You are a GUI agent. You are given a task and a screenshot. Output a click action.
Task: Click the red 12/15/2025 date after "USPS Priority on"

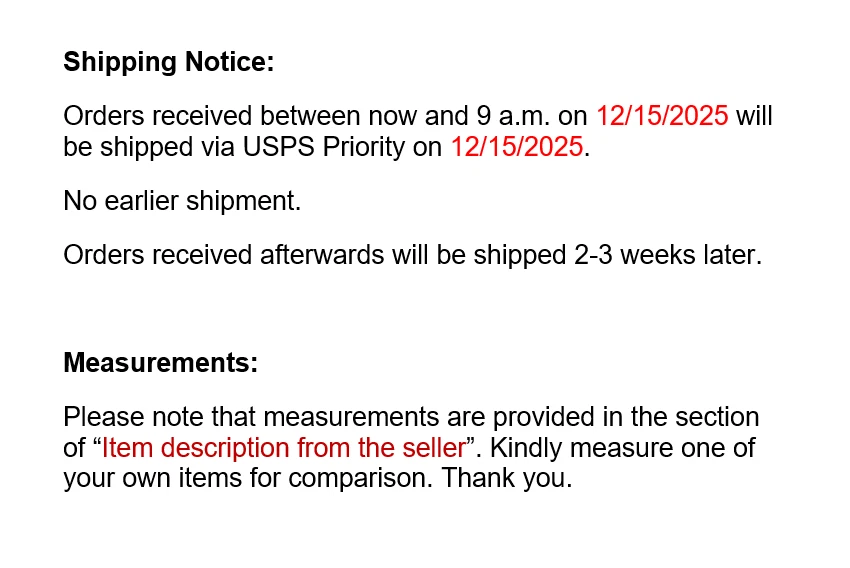coord(516,147)
